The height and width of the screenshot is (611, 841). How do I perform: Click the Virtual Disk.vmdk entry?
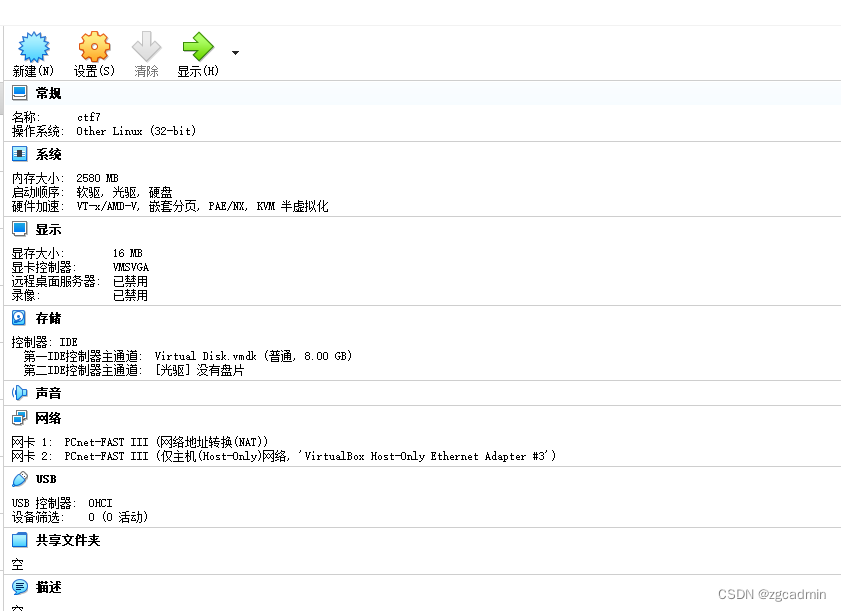click(x=253, y=356)
